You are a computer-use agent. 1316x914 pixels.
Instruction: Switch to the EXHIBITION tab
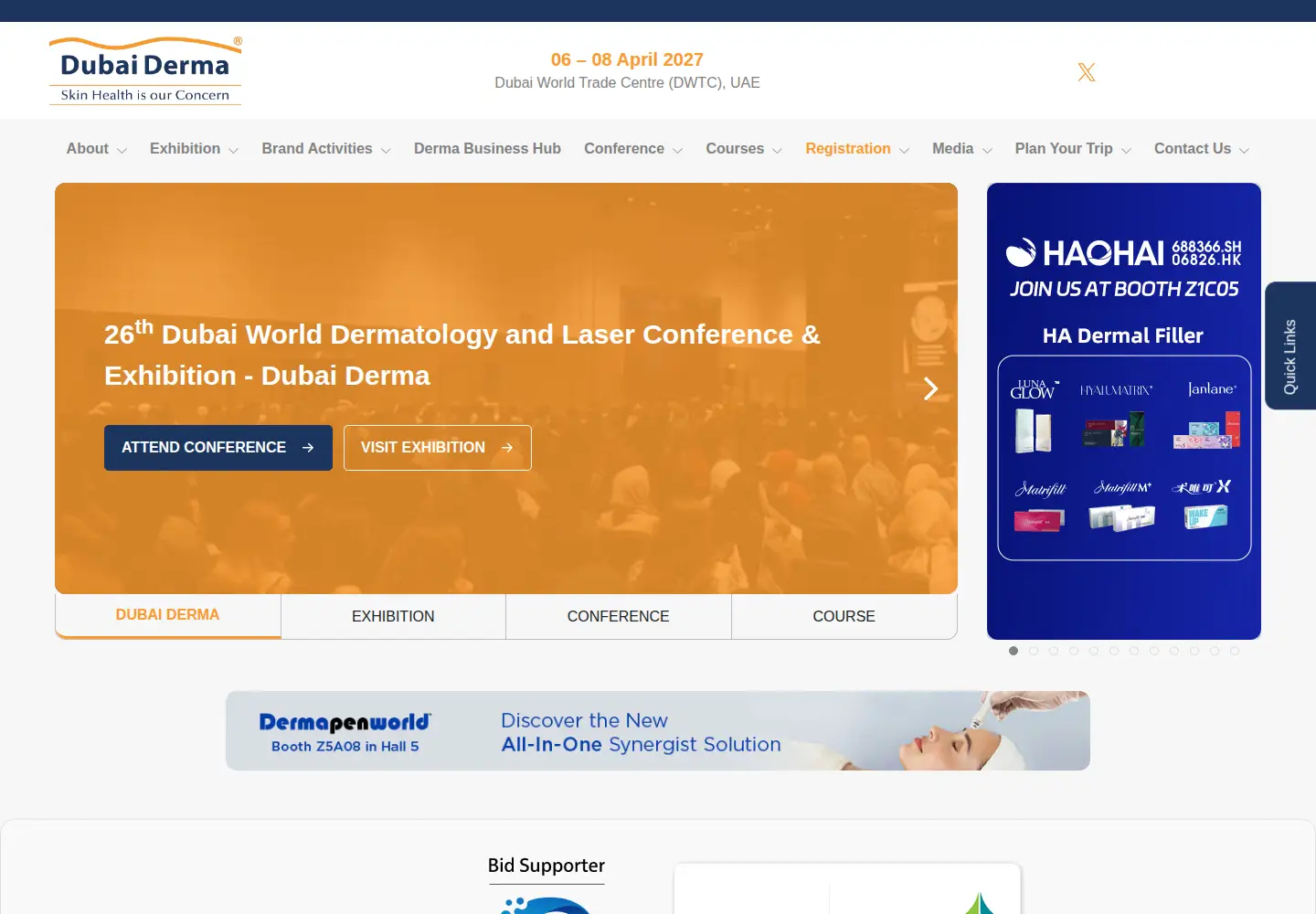pos(393,617)
